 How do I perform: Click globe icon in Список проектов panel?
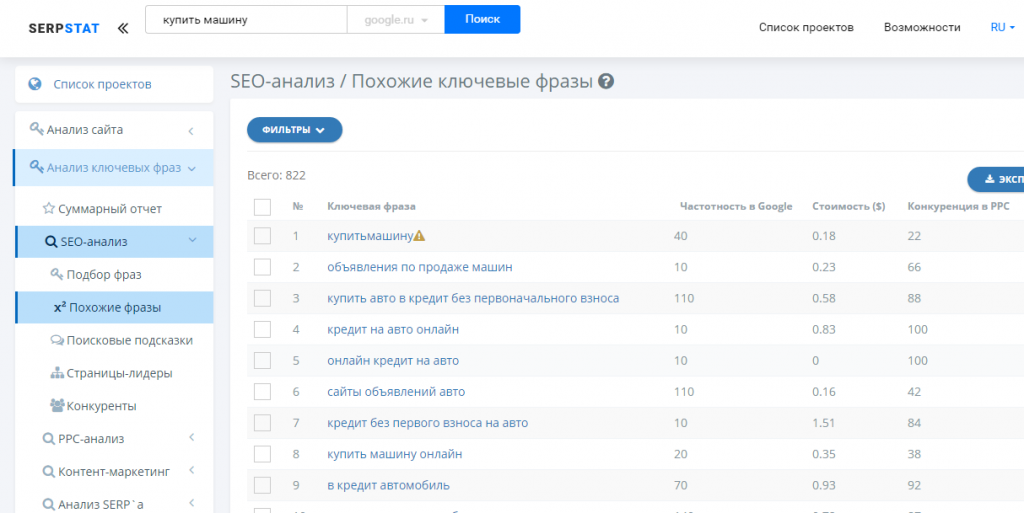click(35, 84)
